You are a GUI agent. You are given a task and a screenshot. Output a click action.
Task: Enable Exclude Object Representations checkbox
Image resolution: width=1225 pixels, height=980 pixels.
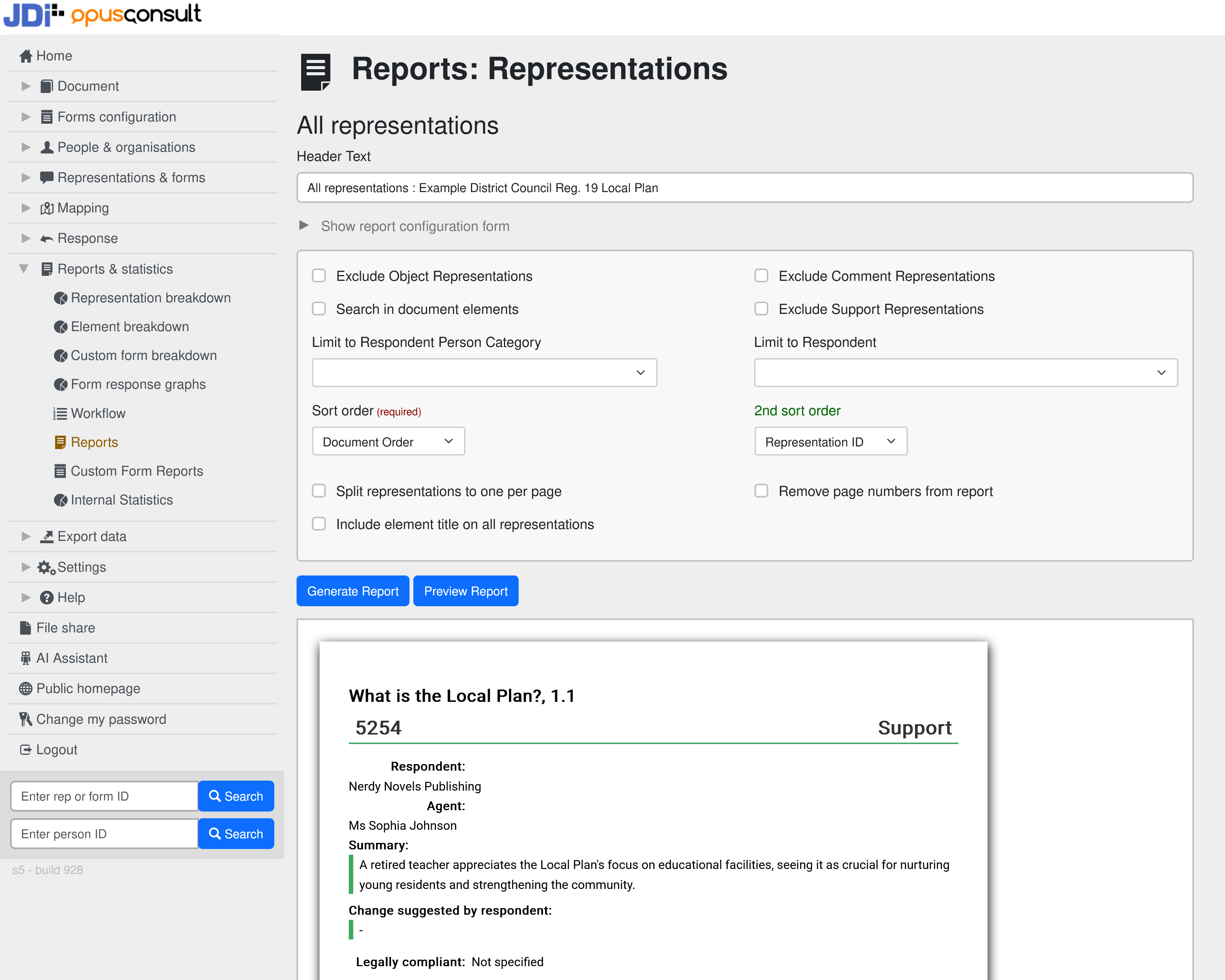coord(319,276)
